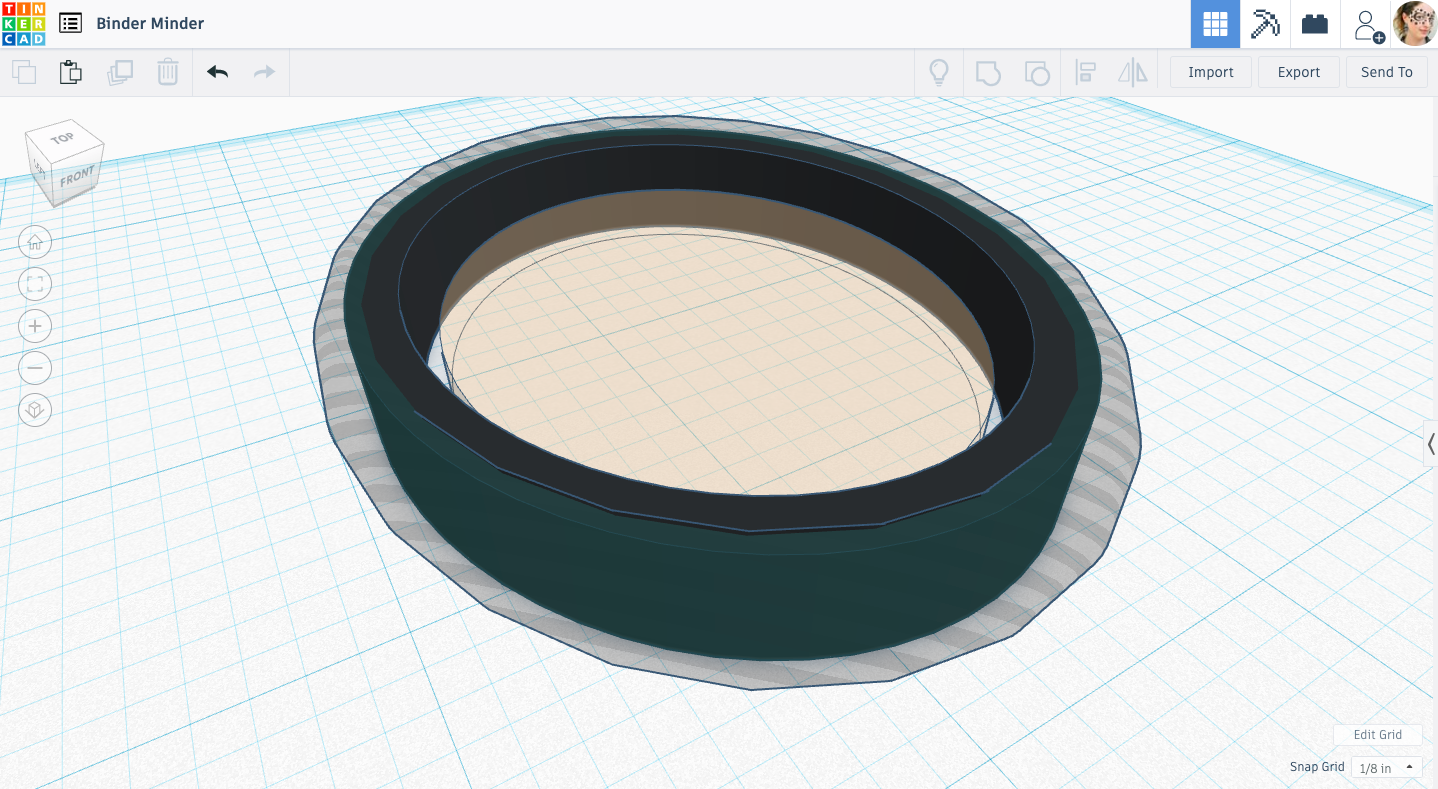This screenshot has height=789, width=1438.
Task: Toggle the orthographic perspective cube icon
Action: click(x=35, y=410)
